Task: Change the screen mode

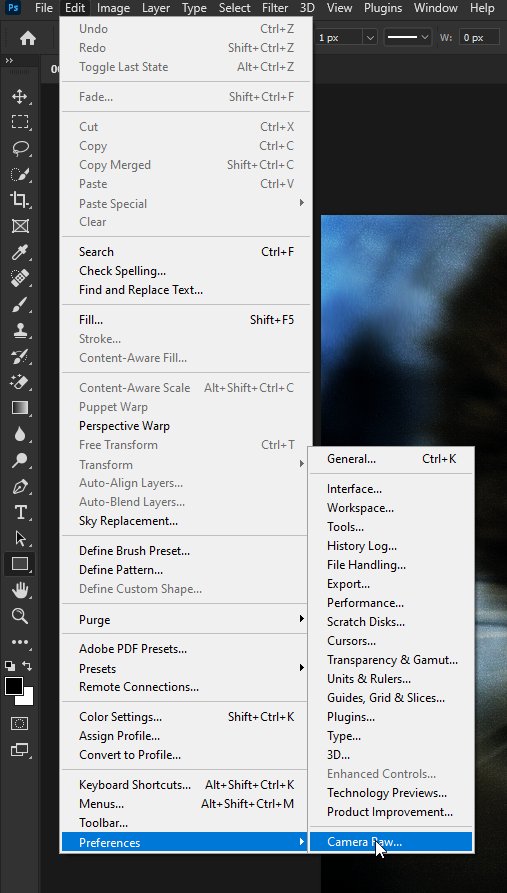Action: (20, 749)
